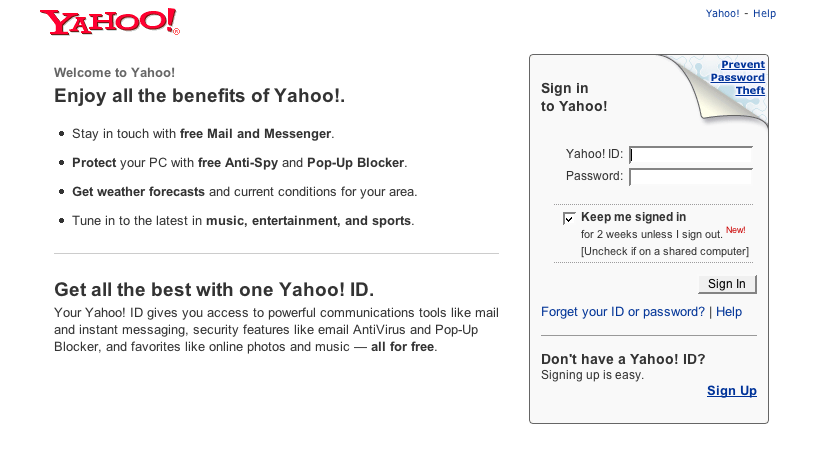
Task: Click the "Welcome to Yahoo!" heading
Action: 114,72
